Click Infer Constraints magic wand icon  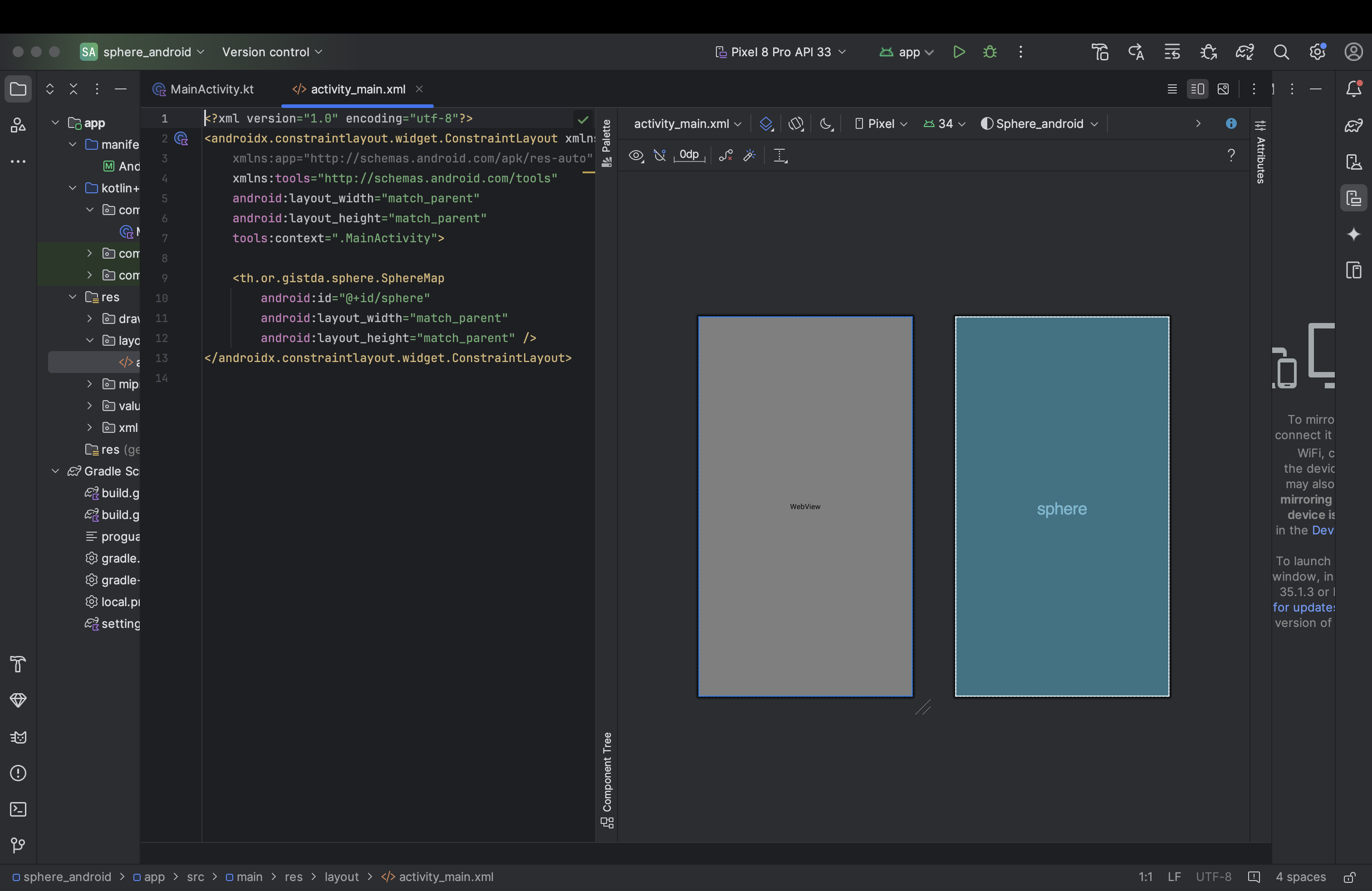[x=750, y=155]
